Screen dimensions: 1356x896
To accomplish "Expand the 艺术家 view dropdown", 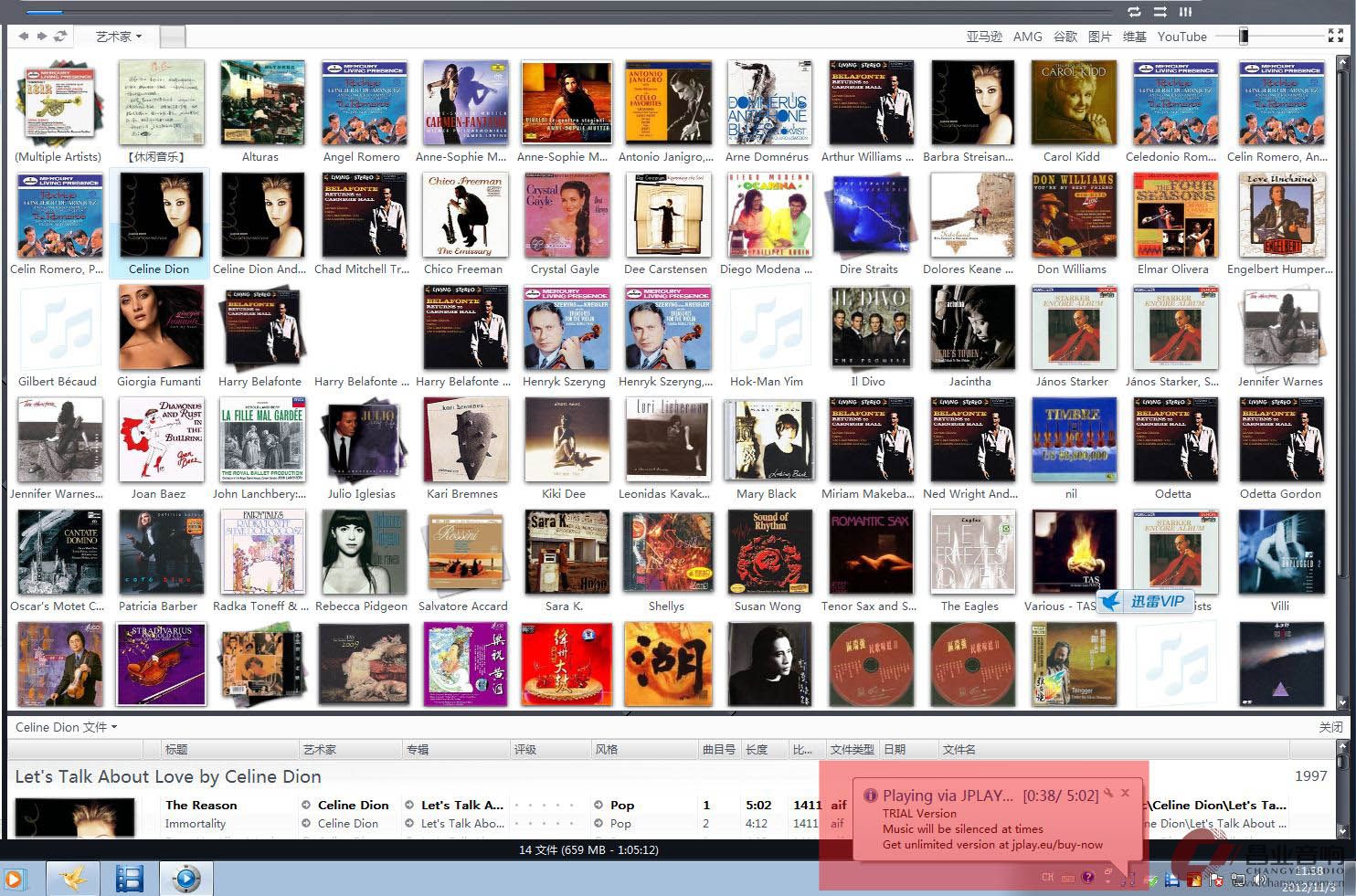I will coord(119,37).
